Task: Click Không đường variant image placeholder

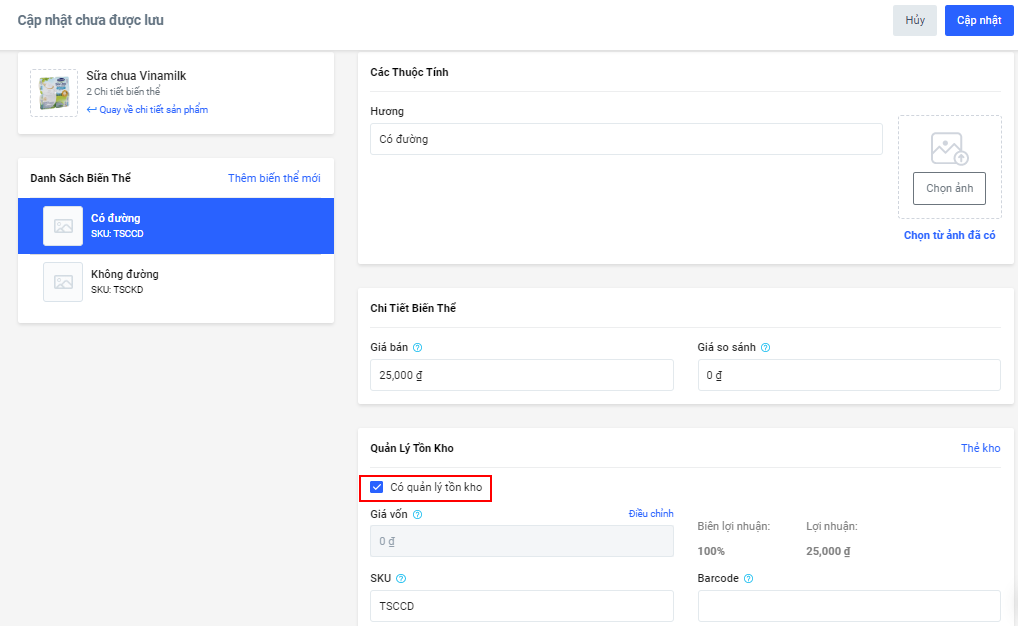Action: [x=63, y=282]
